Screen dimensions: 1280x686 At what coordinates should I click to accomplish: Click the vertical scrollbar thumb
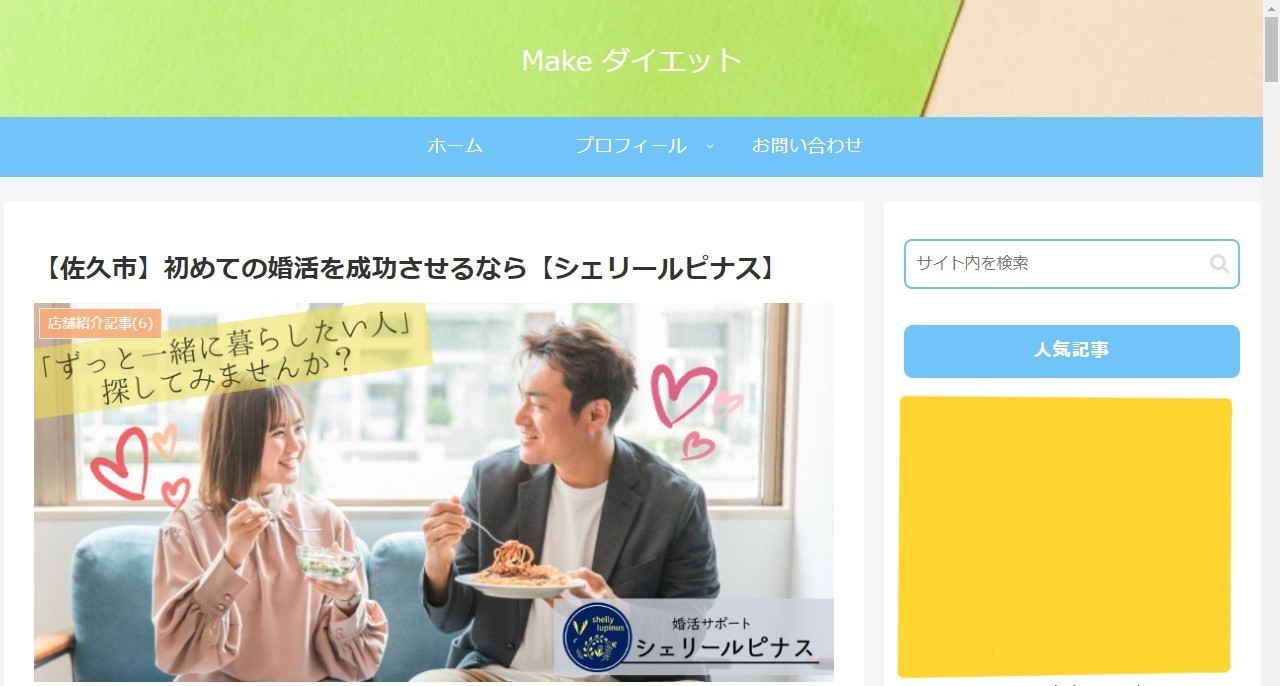pos(1271,50)
